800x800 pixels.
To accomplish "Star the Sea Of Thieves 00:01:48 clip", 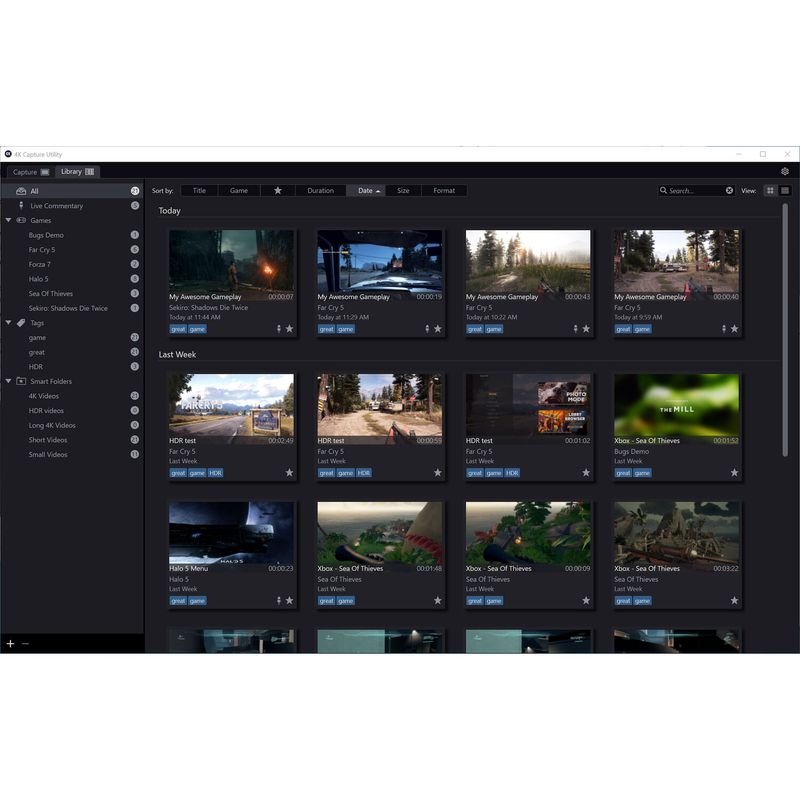I will [x=438, y=601].
